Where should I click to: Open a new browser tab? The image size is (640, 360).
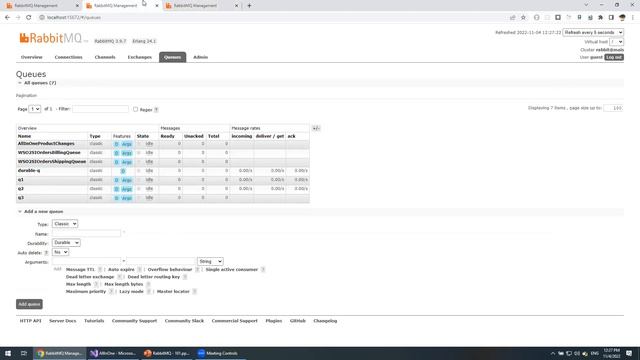[x=249, y=6]
